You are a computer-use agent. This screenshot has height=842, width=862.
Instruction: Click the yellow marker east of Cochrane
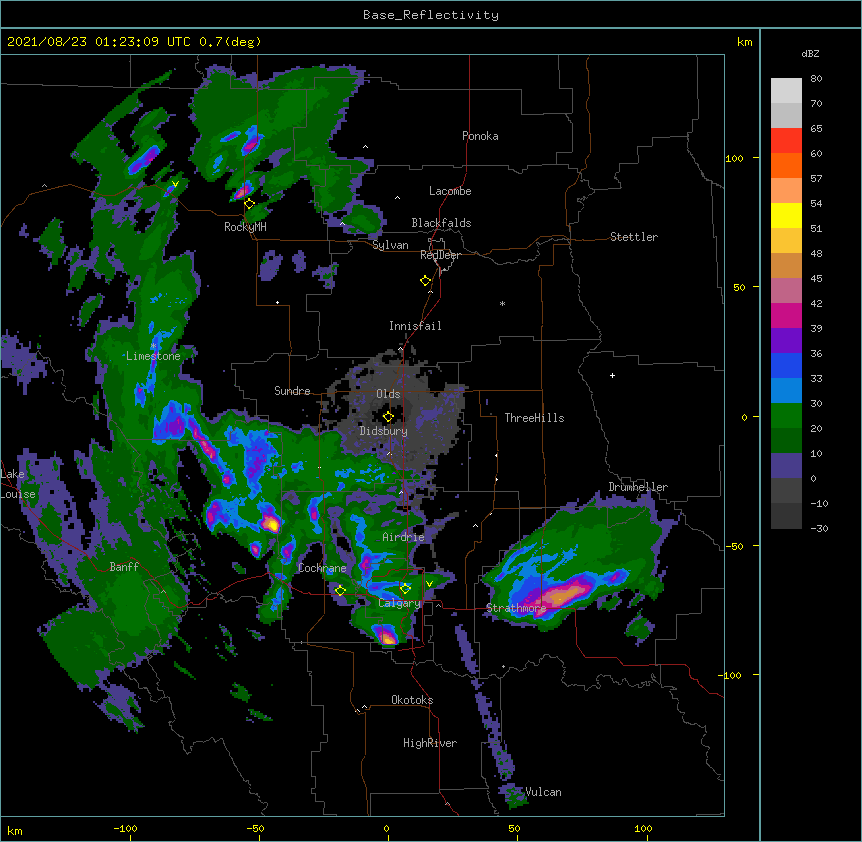(x=340, y=590)
